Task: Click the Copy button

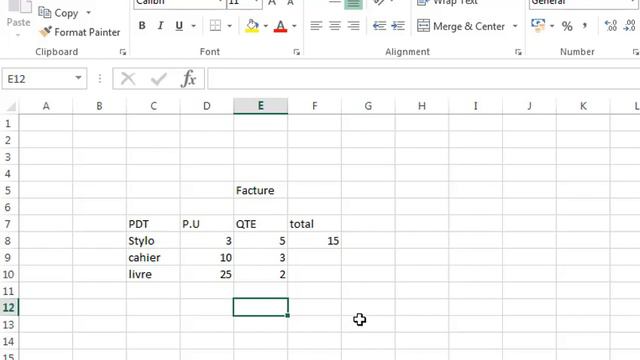Action: coord(58,13)
